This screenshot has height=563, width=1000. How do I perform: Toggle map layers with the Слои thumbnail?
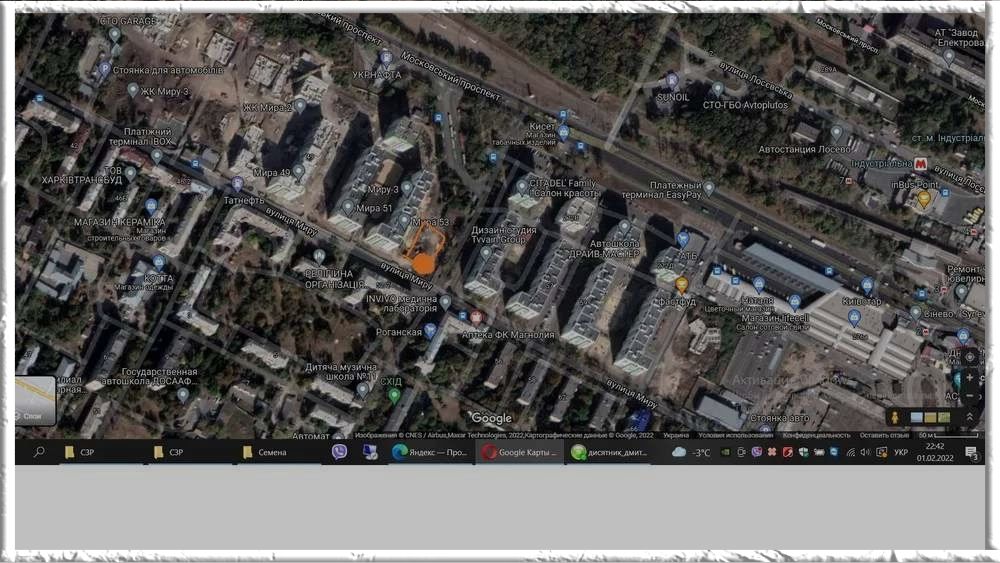tap(35, 400)
